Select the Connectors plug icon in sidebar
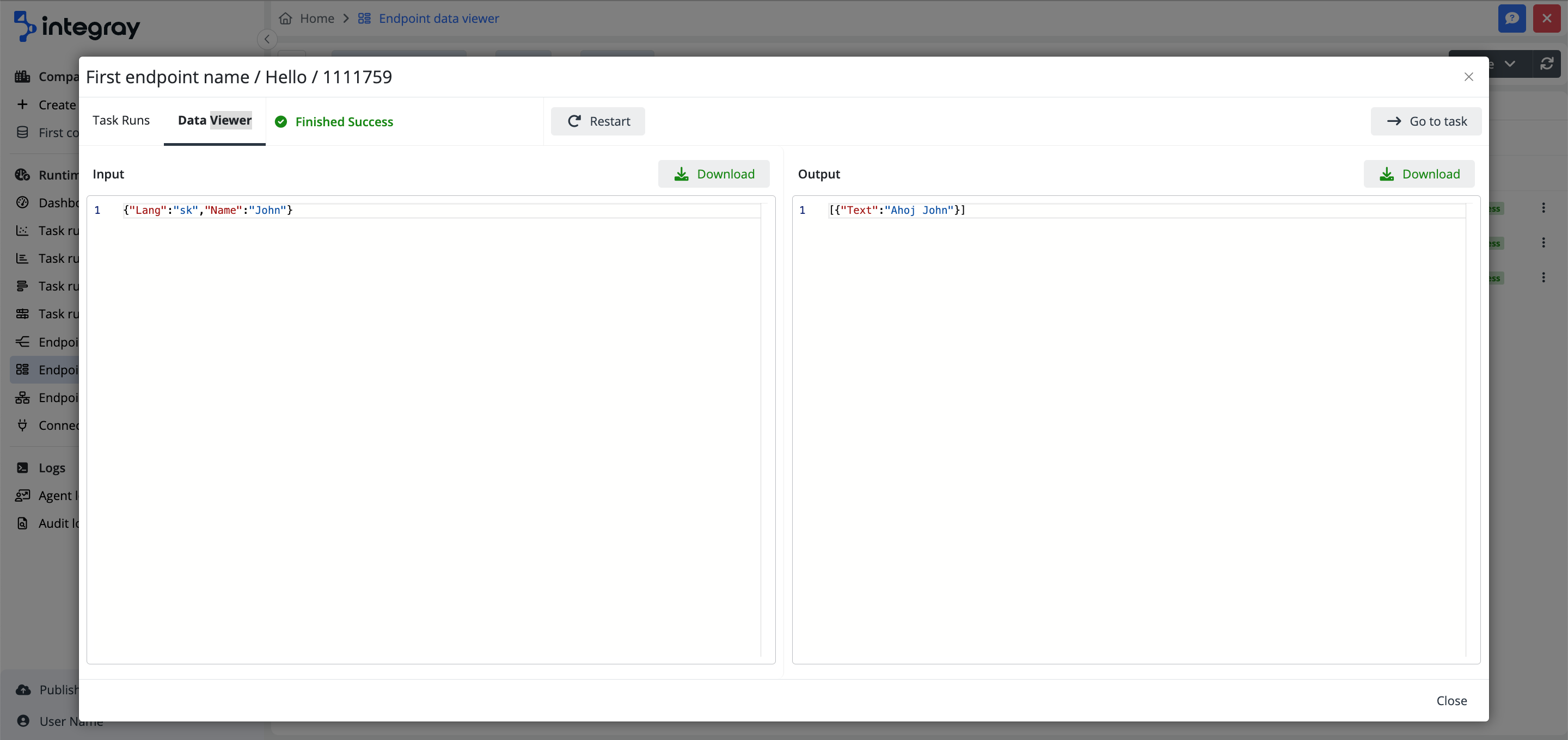The height and width of the screenshot is (740, 1568). [x=22, y=425]
